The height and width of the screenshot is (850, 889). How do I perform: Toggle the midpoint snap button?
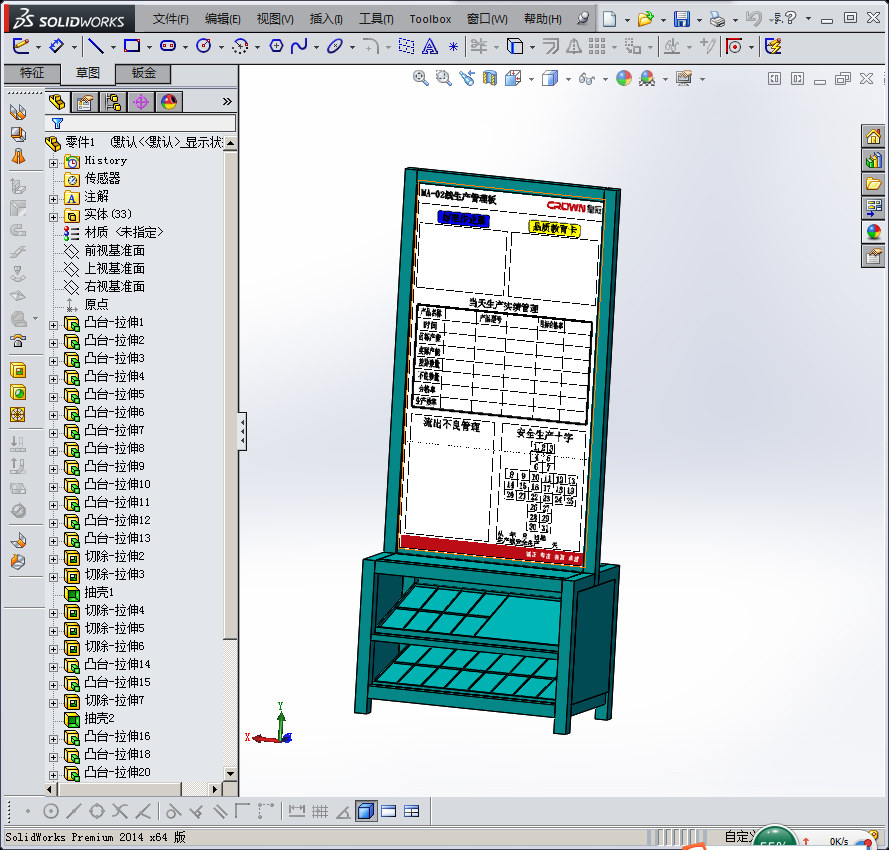click(x=74, y=811)
